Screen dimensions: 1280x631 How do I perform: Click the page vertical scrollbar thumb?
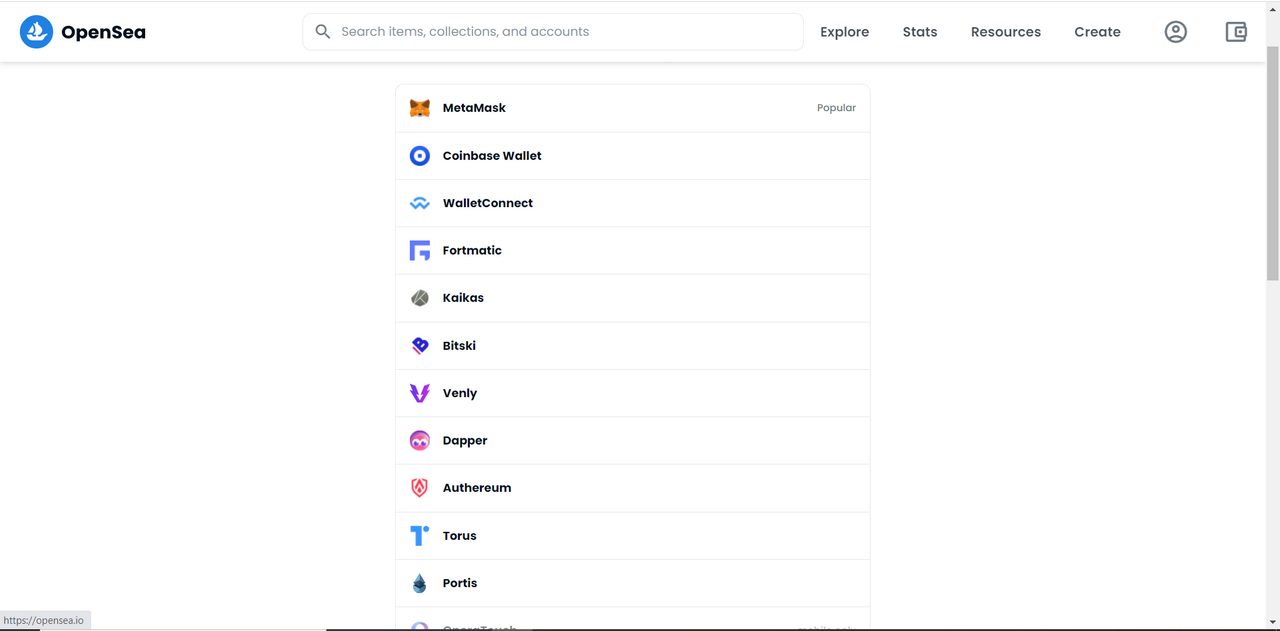tap(1272, 162)
